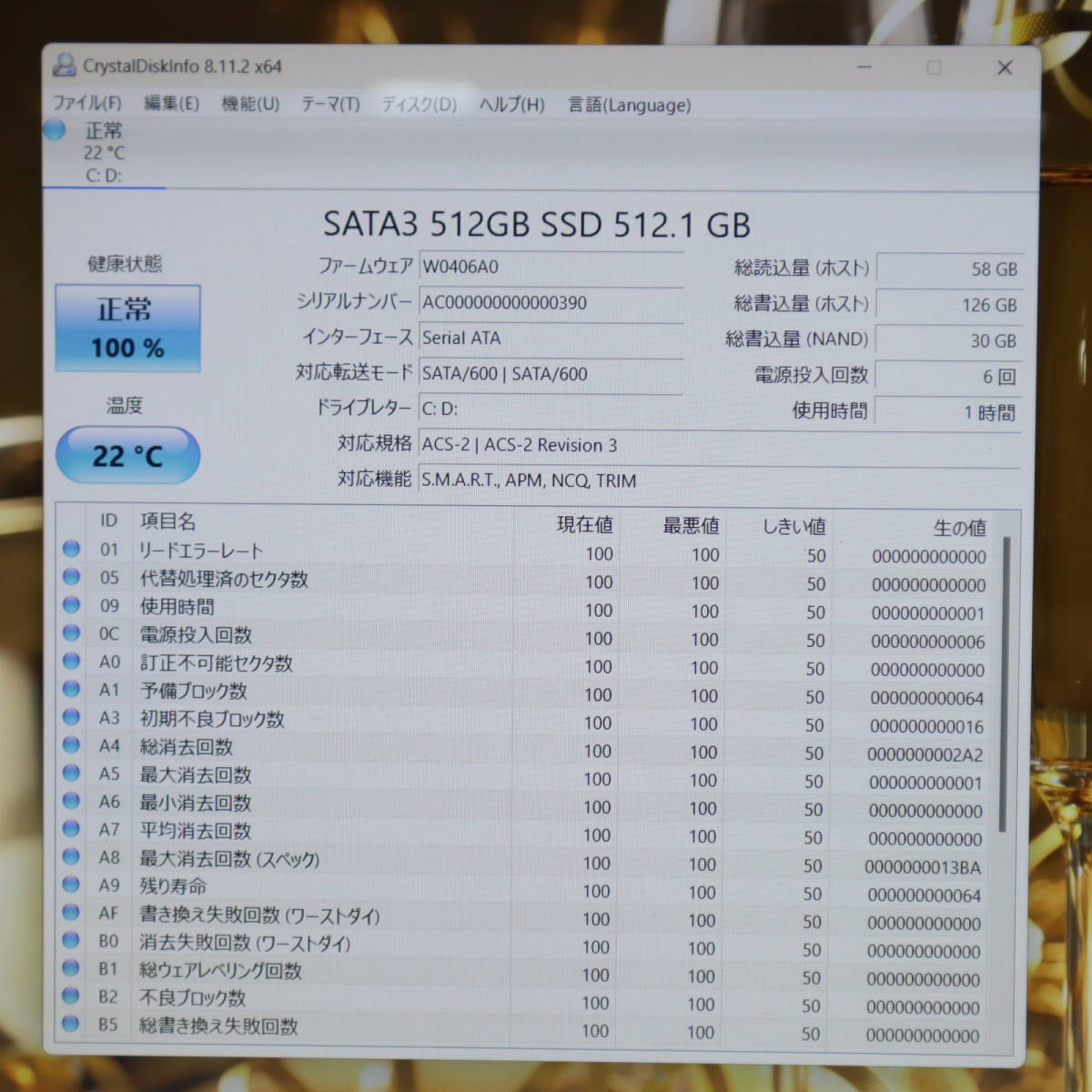This screenshot has height=1092, width=1092.
Task: Click status circle for row A6 最小消去回数
Action: tap(71, 801)
